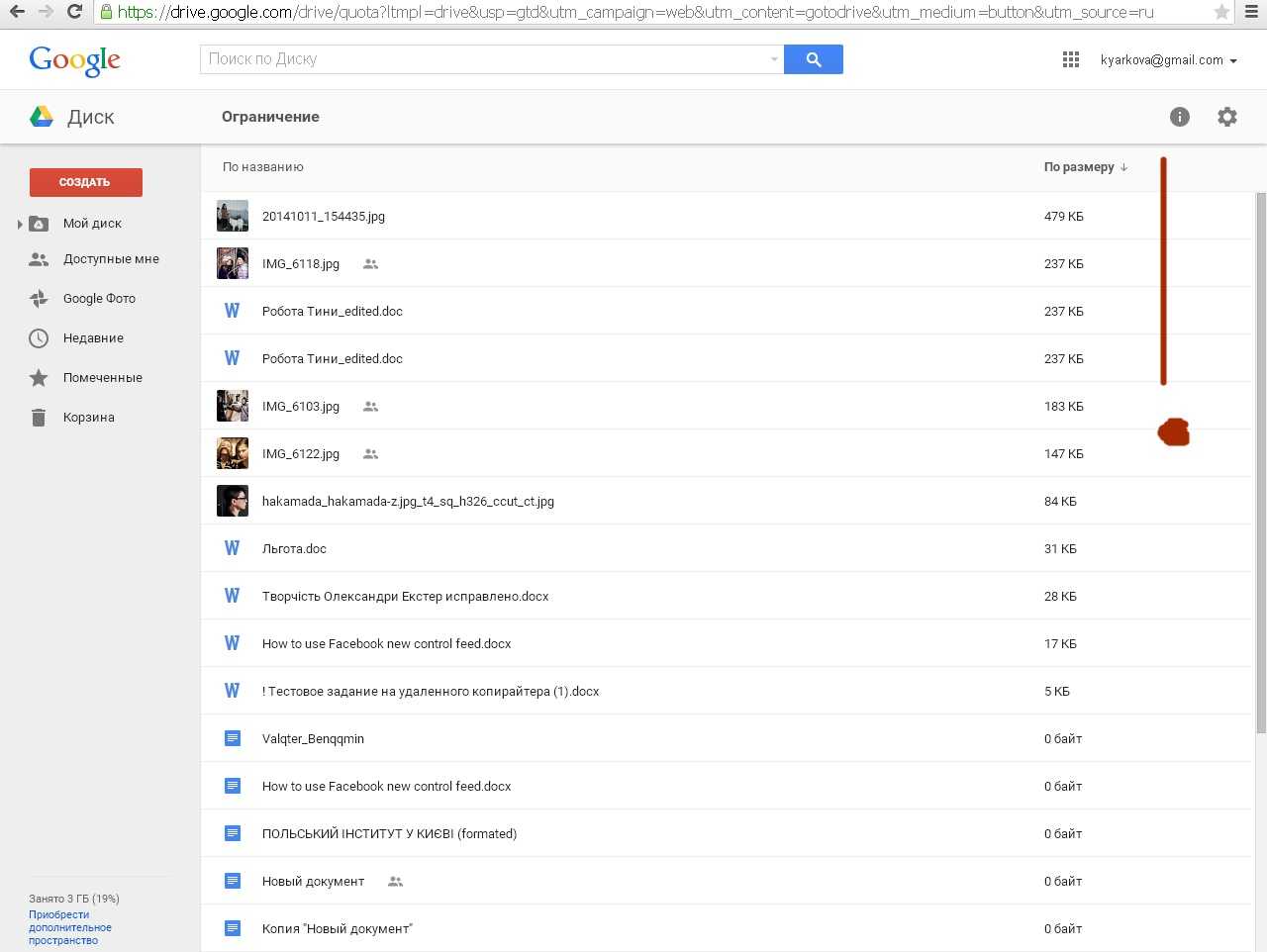Image resolution: width=1267 pixels, height=952 pixels.
Task: Click the shared icon beside IMG_6118.jpg
Action: pyautogui.click(x=371, y=264)
